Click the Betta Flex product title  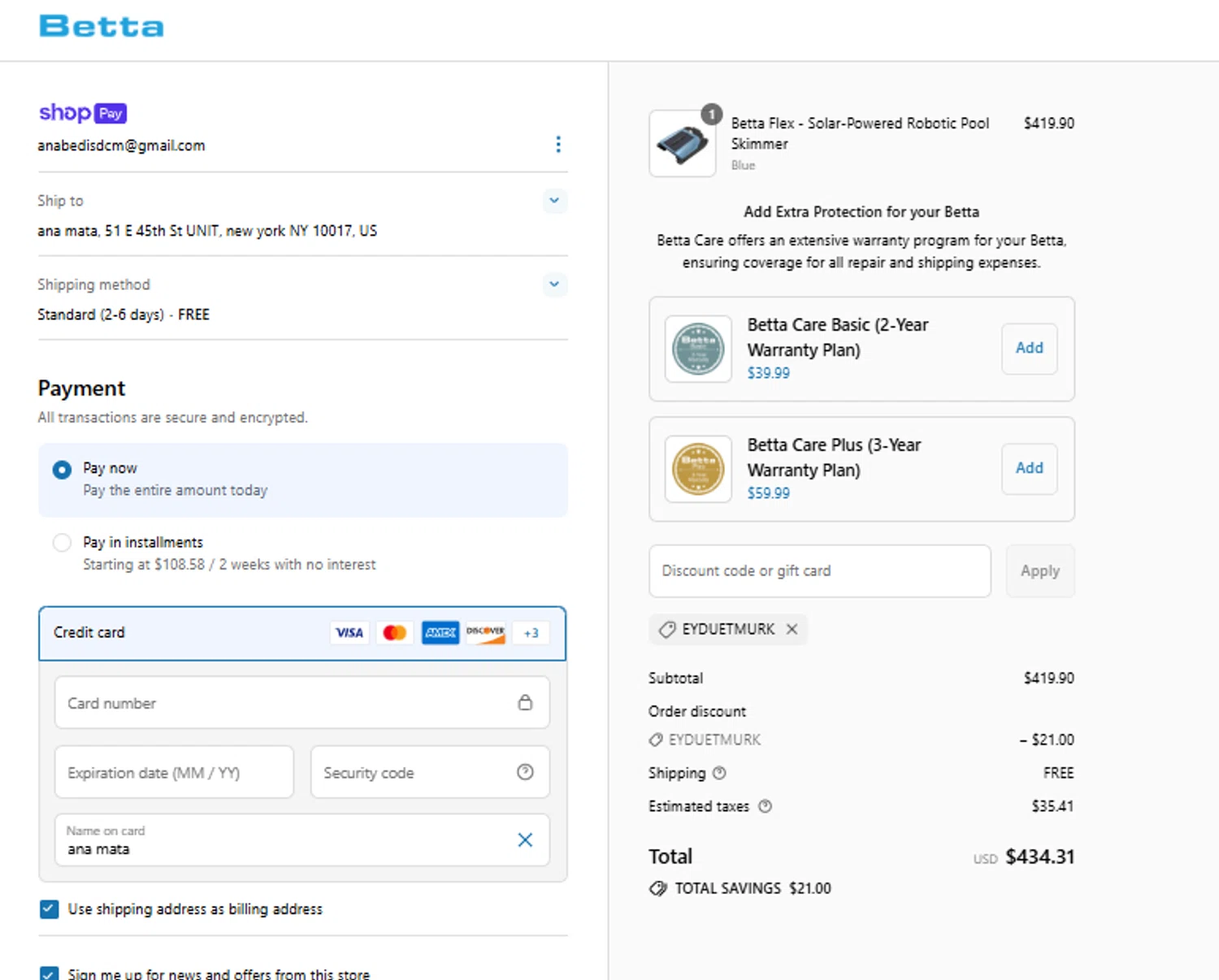pyautogui.click(x=860, y=133)
